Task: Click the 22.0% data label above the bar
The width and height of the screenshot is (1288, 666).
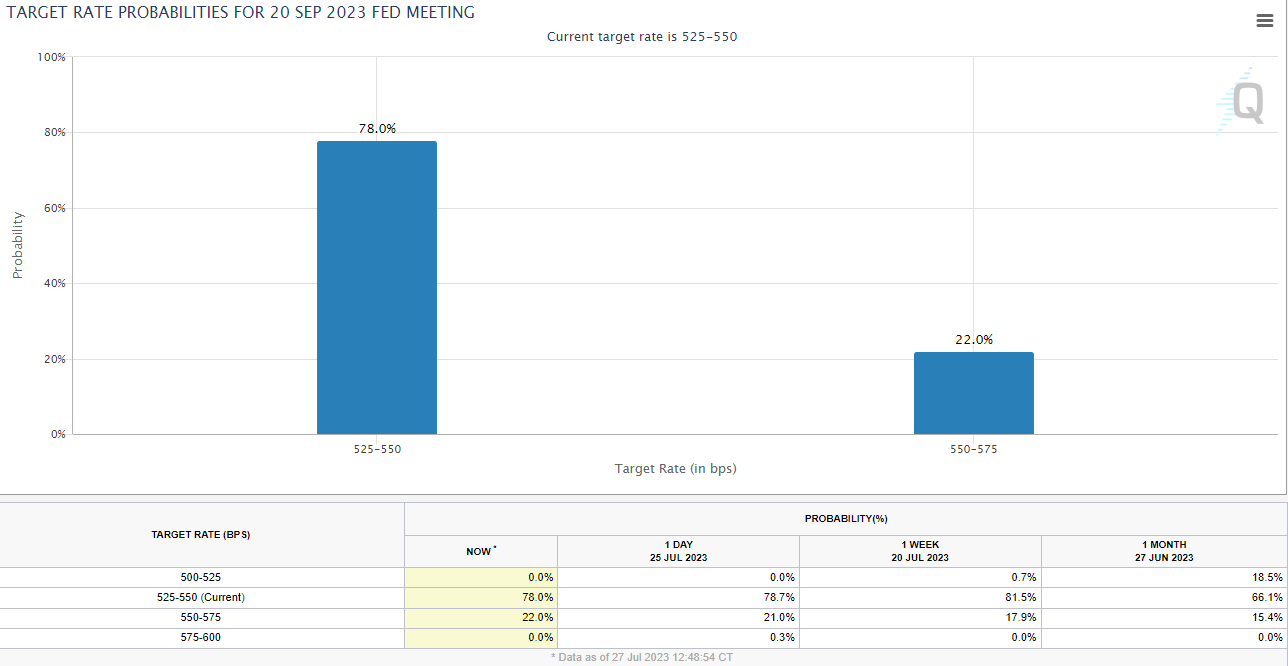Action: [973, 339]
